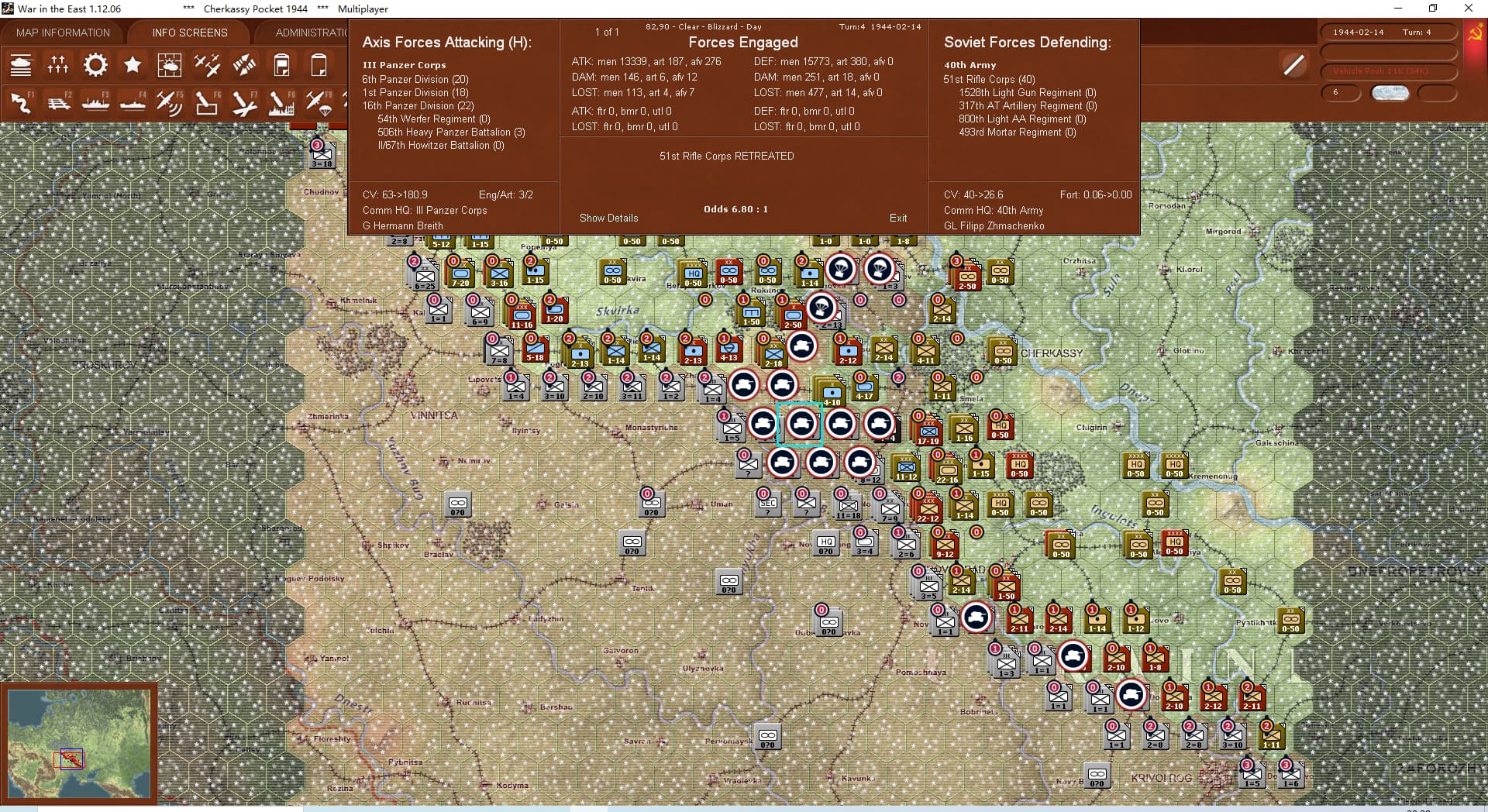Select F7 bomb airfield mode icon
This screenshot has width=1488, height=812.
(x=244, y=102)
